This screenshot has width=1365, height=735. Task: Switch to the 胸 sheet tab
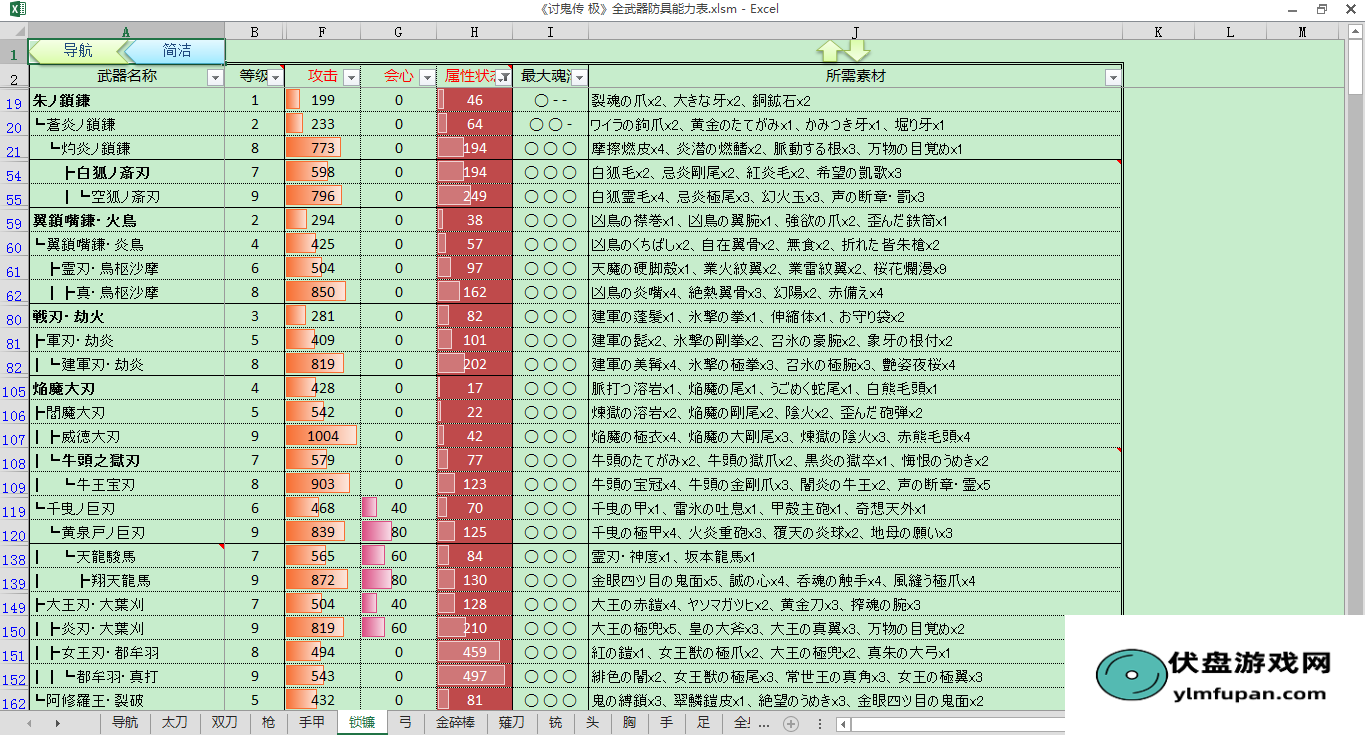tap(629, 722)
